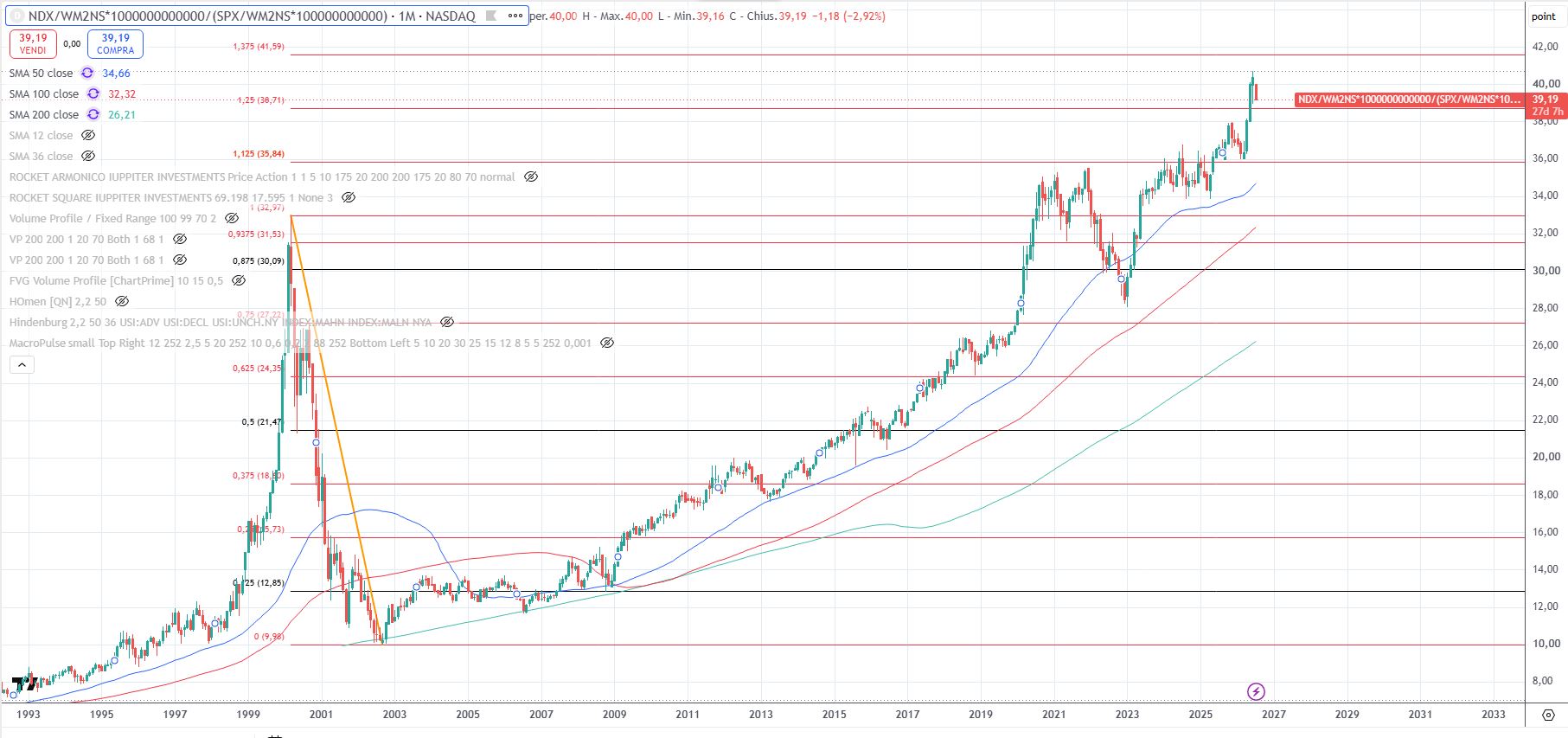Click the 0,00 spread value between VENDI and COMPRA

tap(73, 44)
